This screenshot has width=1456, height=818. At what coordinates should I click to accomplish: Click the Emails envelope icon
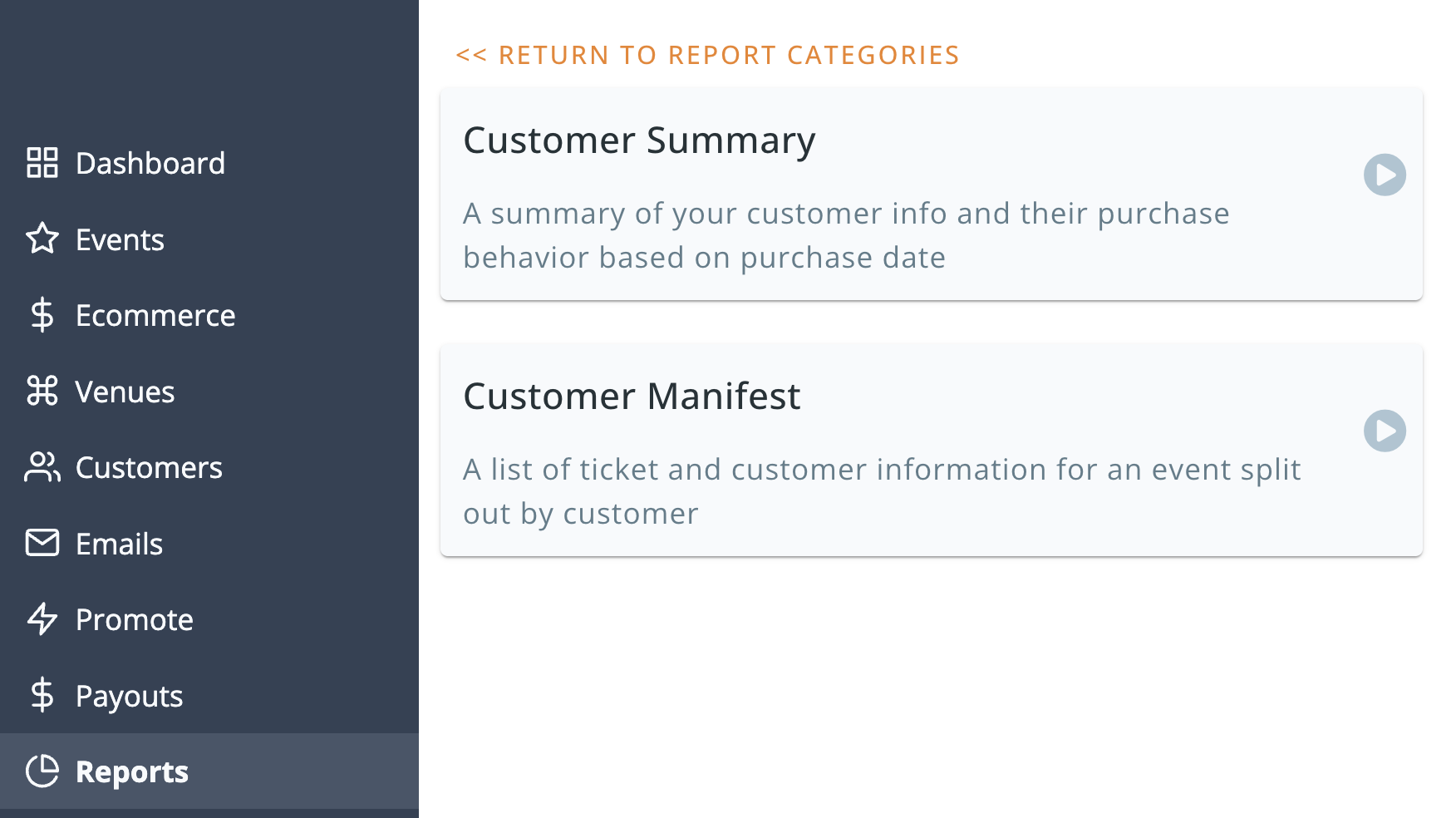(42, 543)
